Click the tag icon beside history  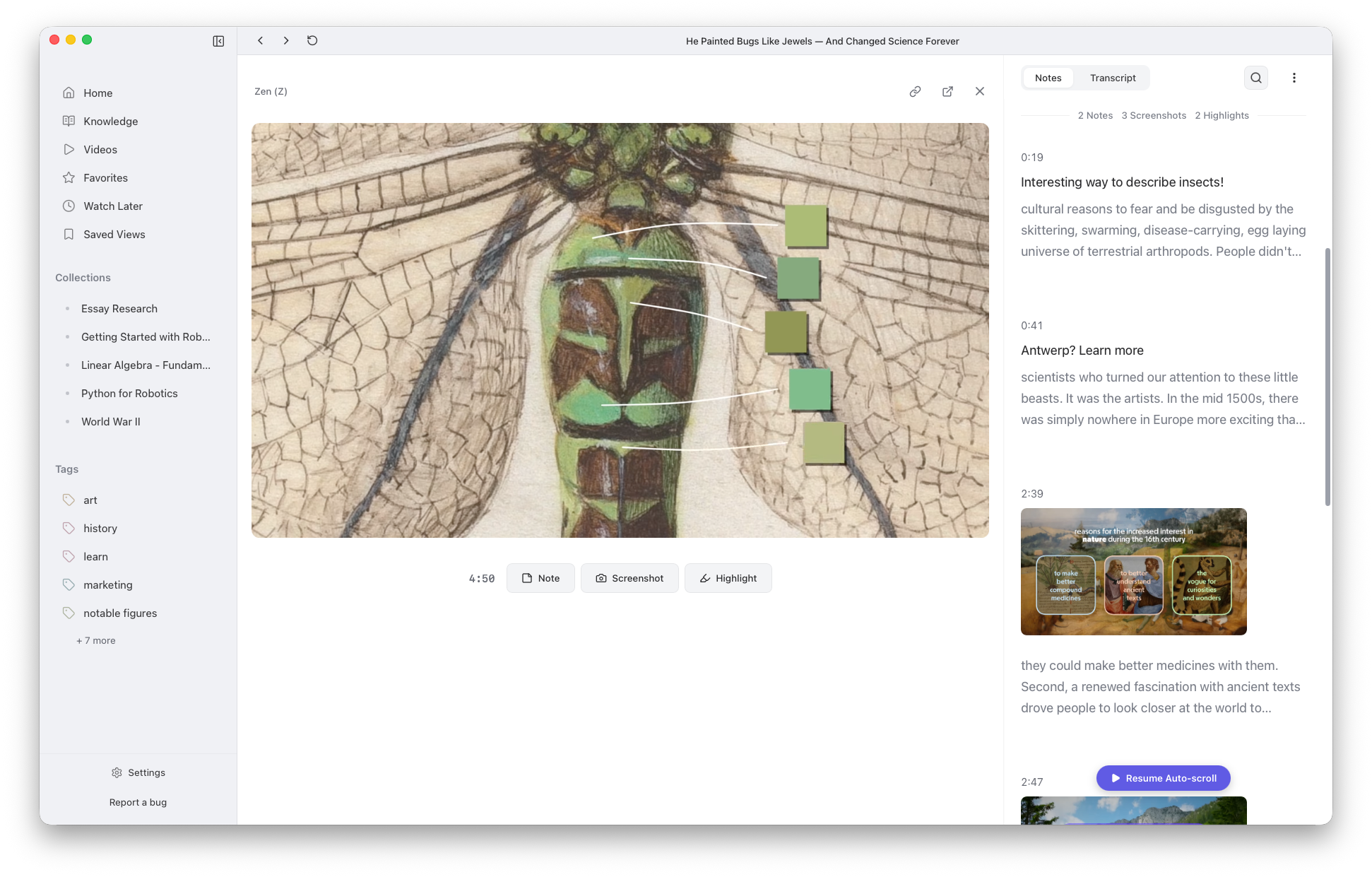point(69,528)
